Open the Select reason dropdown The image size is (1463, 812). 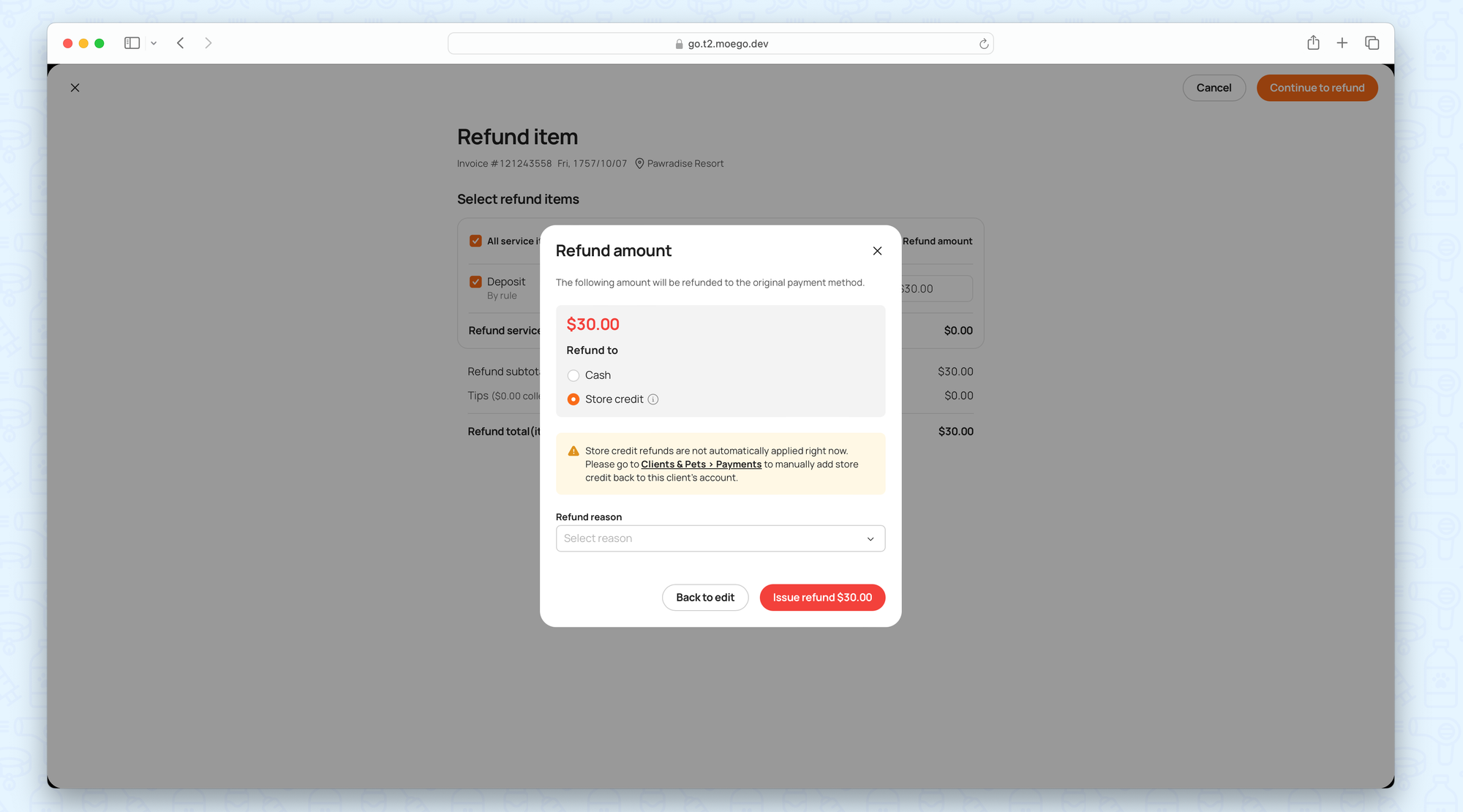click(x=720, y=538)
